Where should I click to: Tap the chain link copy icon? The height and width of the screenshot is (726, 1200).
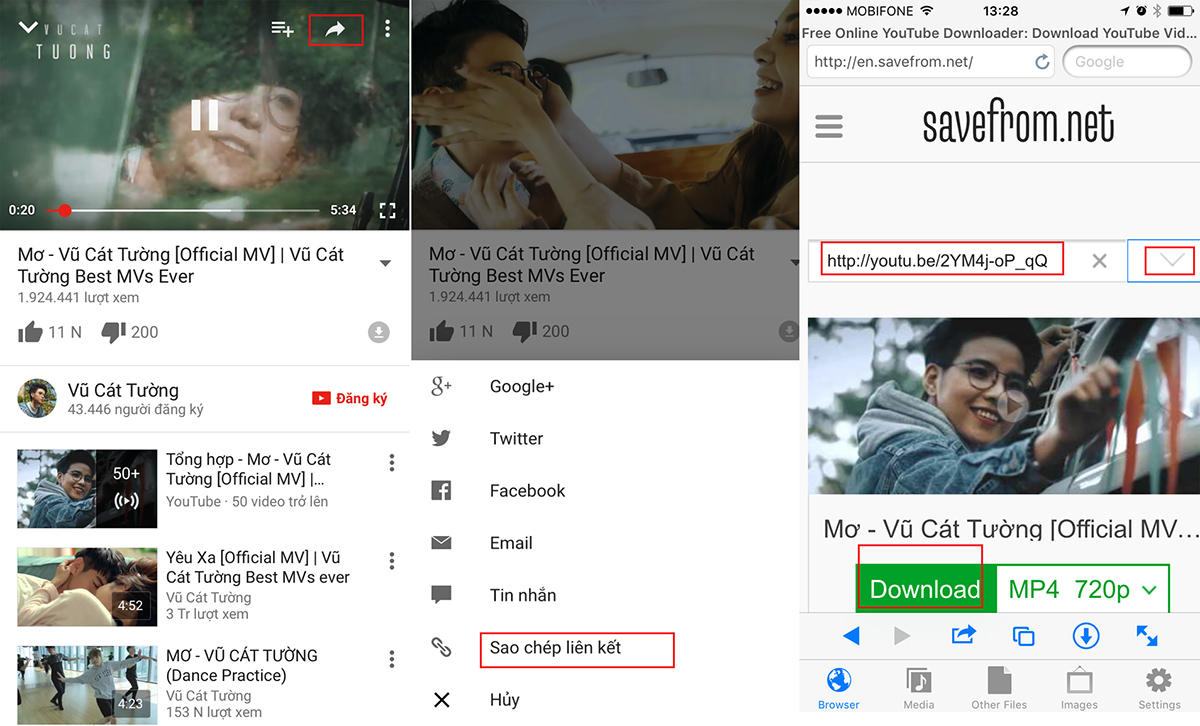(441, 647)
